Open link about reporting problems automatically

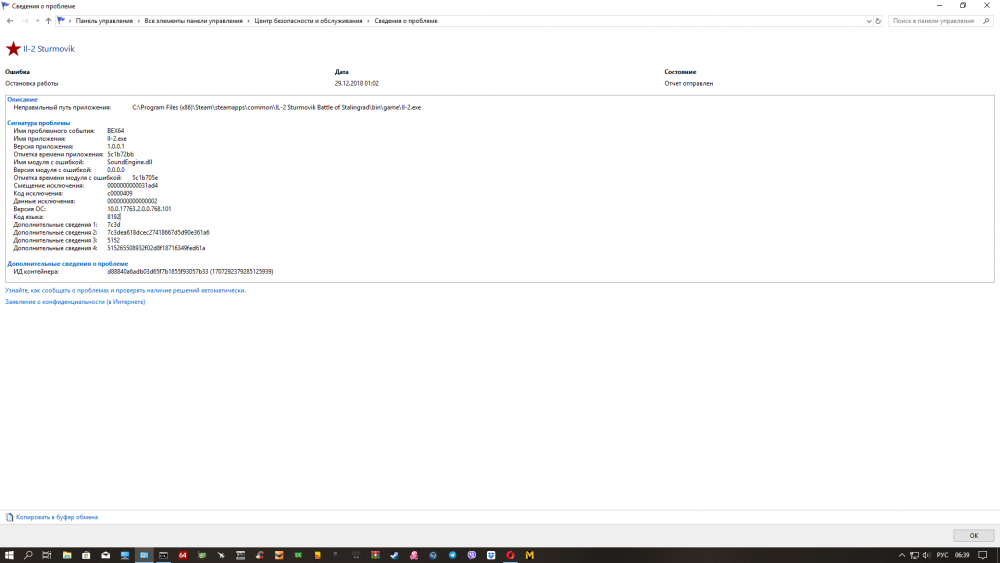click(126, 290)
